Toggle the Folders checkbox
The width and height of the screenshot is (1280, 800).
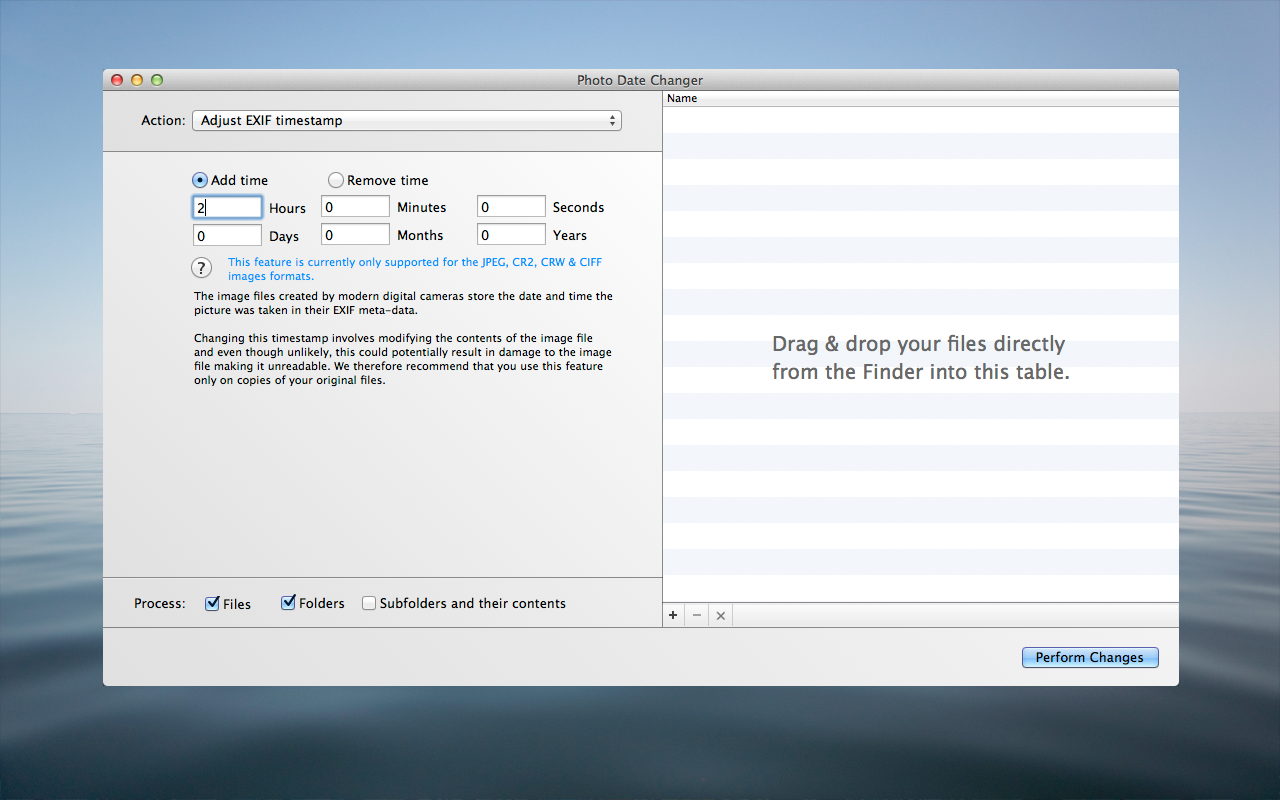[288, 603]
